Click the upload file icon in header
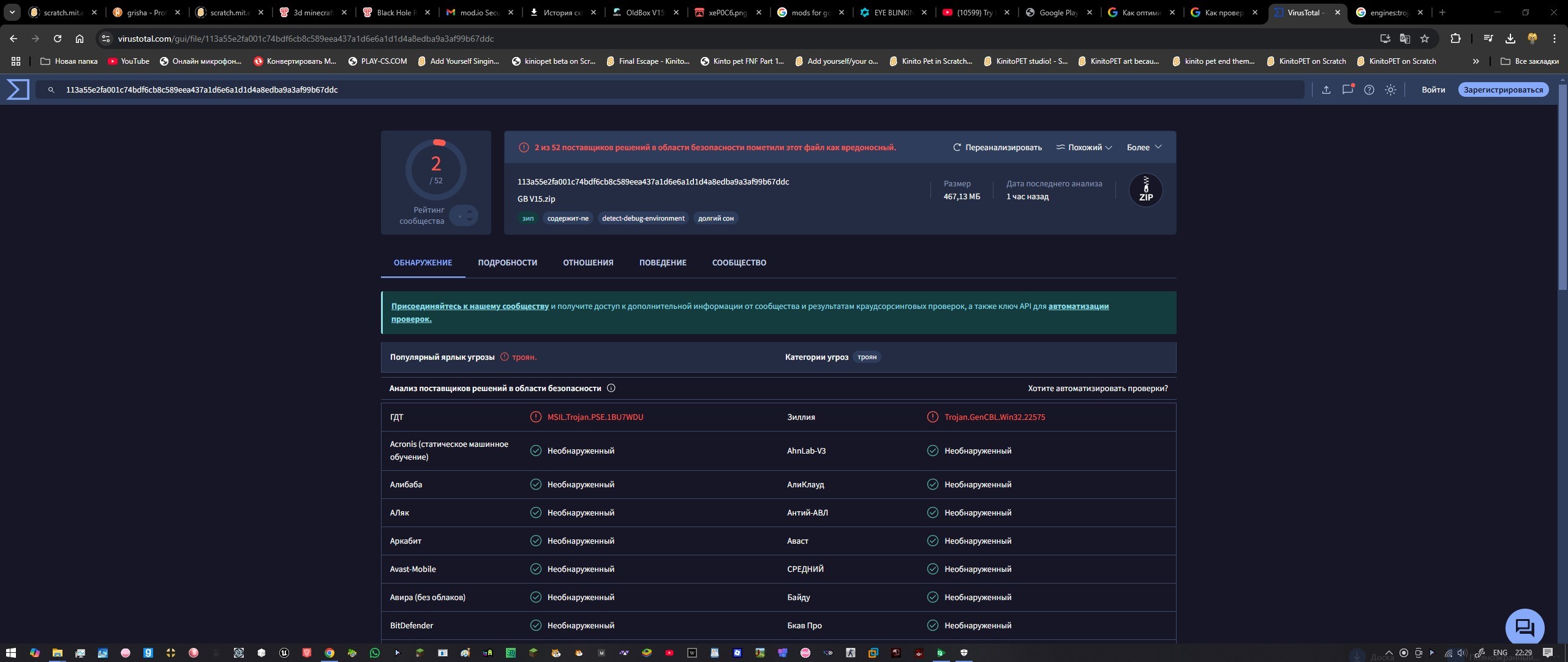Viewport: 1568px width, 662px height. point(1326,89)
